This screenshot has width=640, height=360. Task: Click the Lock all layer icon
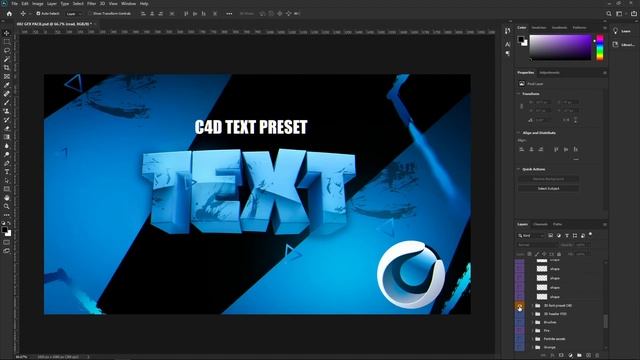click(559, 254)
